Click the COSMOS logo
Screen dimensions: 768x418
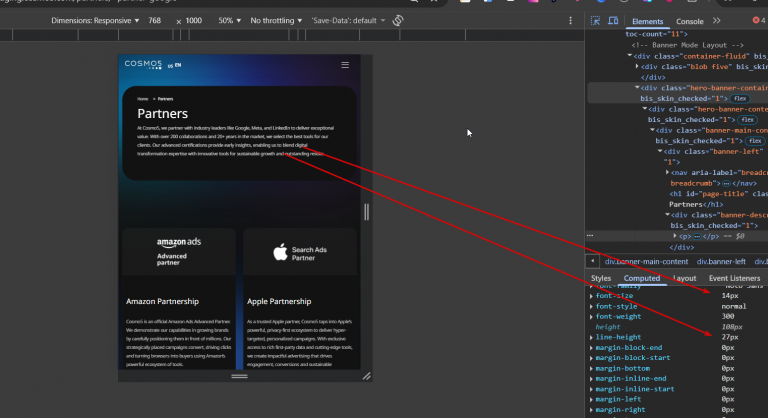coord(143,64)
